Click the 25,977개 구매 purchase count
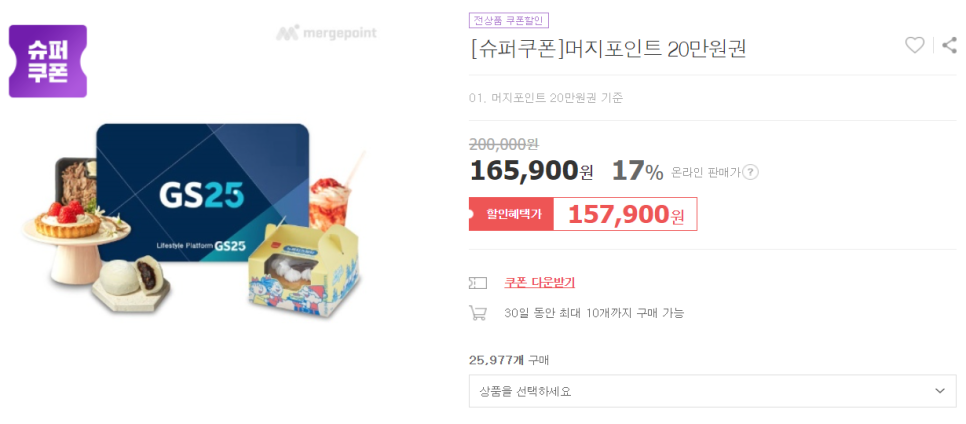Image resolution: width=966 pixels, height=424 pixels. [x=509, y=360]
